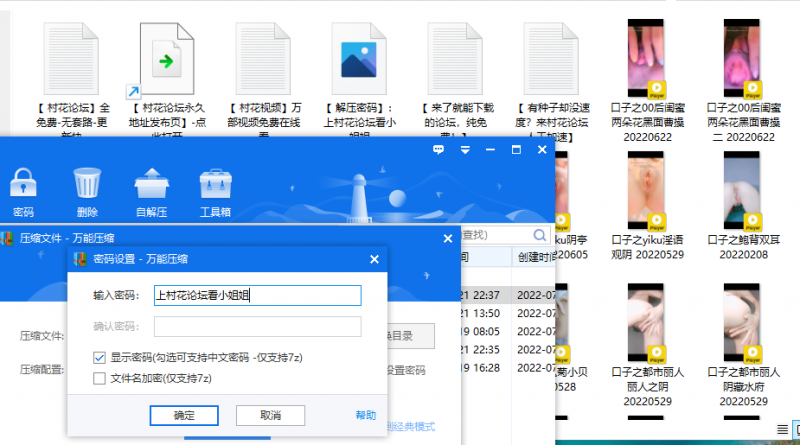The height and width of the screenshot is (445, 800).
Task: Confirm password with 确定 button
Action: click(x=184, y=415)
